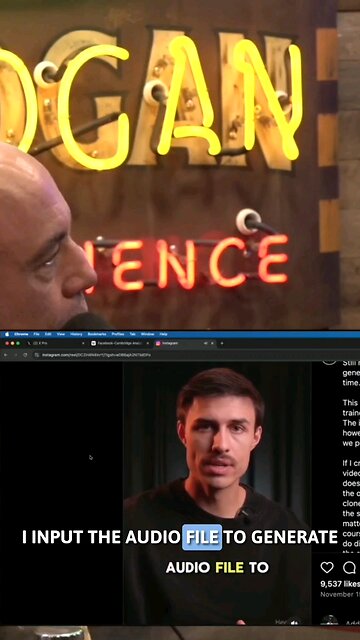Open the Chrome application menu
Viewport: 360px width, 640px height.
pyautogui.click(x=21, y=334)
